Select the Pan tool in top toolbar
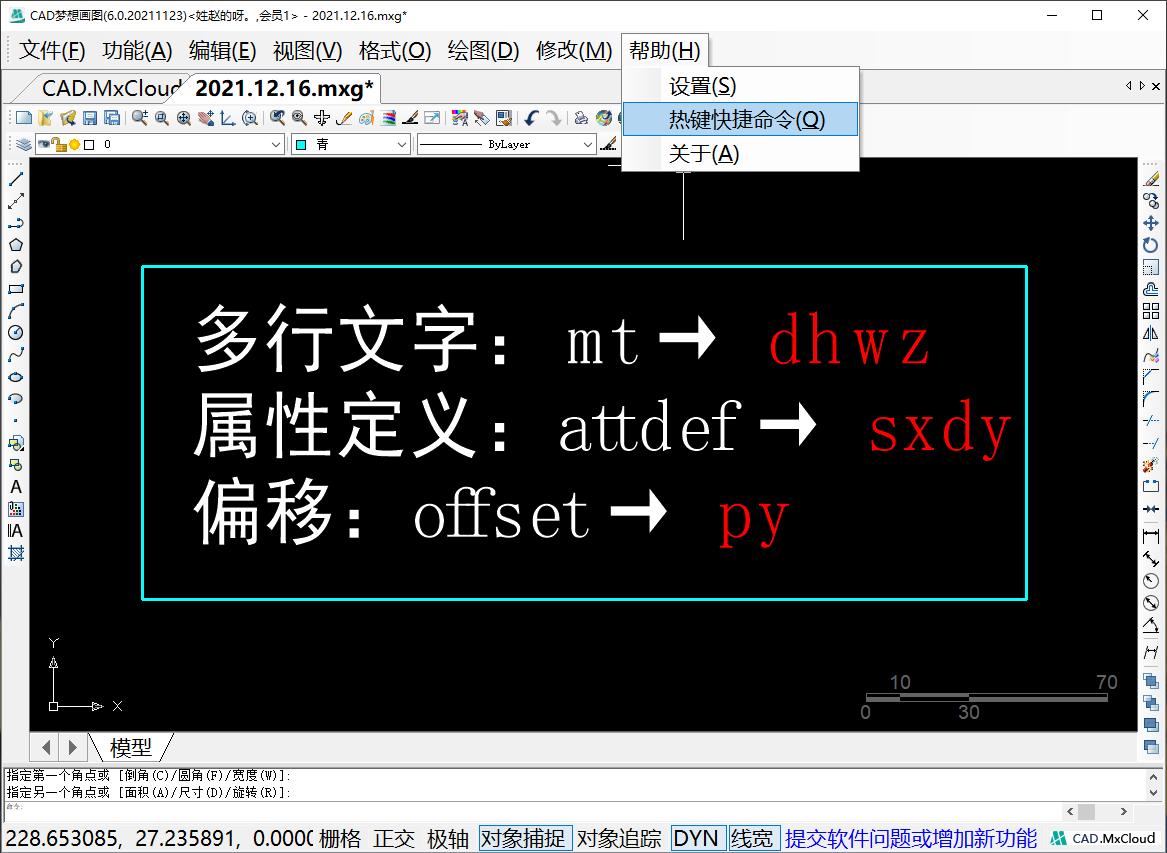1167x853 pixels. click(207, 118)
